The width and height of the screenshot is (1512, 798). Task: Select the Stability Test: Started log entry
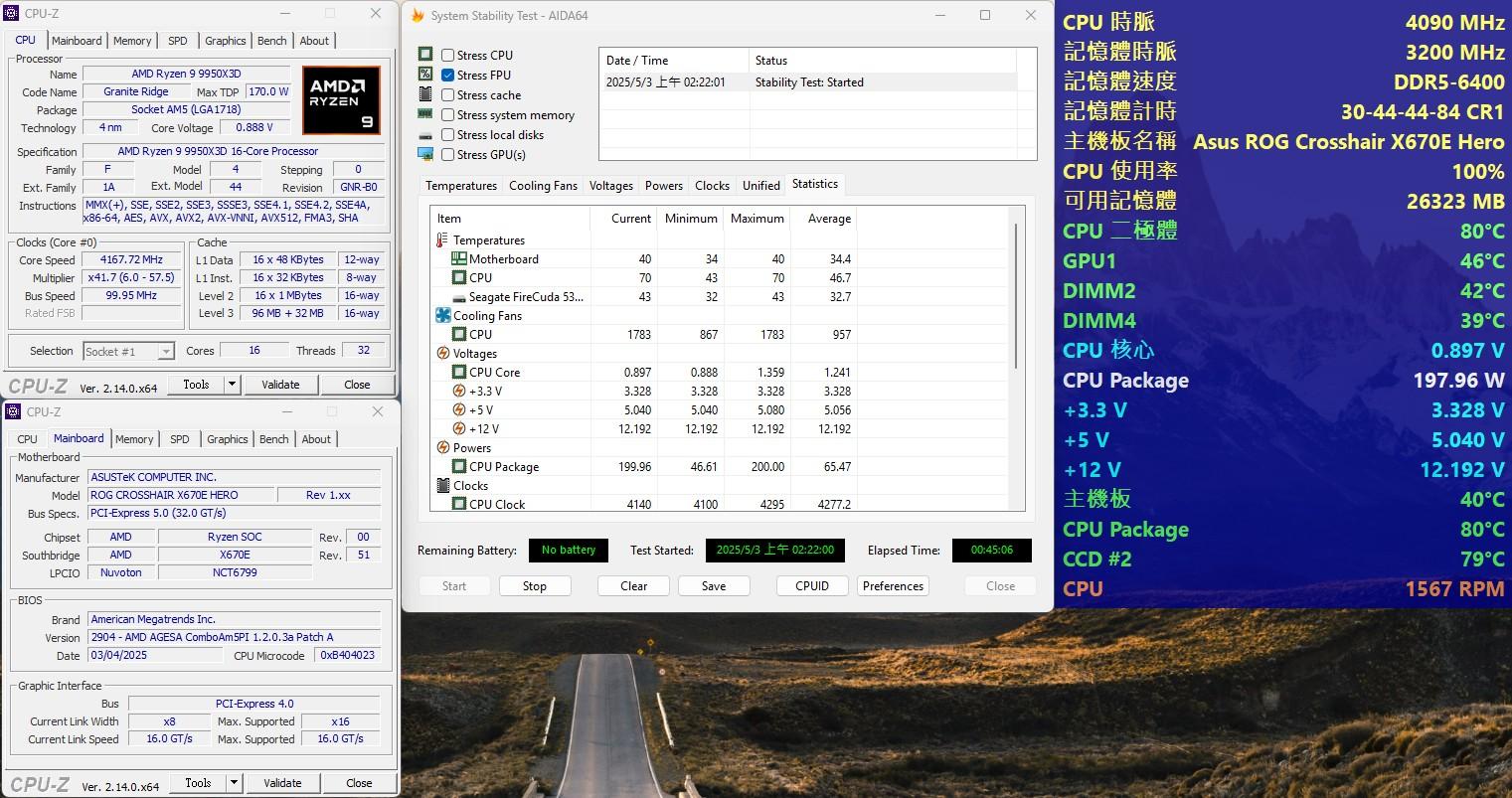coord(808,82)
